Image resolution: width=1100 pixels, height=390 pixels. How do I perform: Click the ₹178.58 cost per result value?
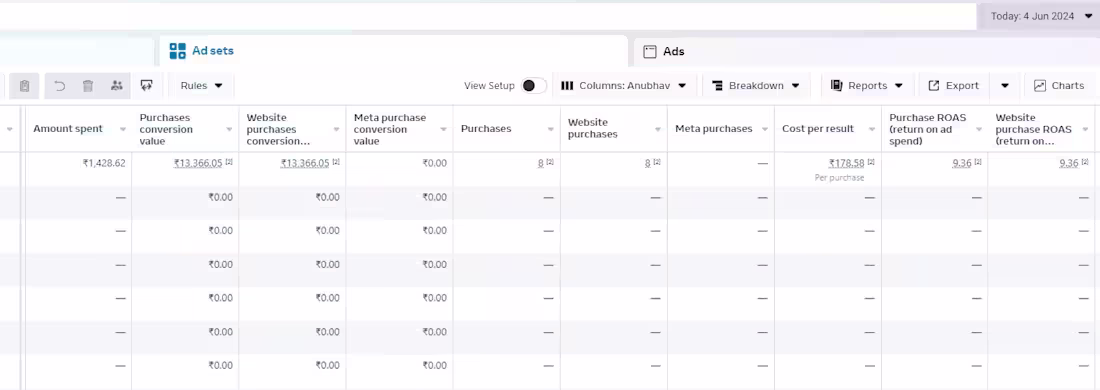(846, 163)
